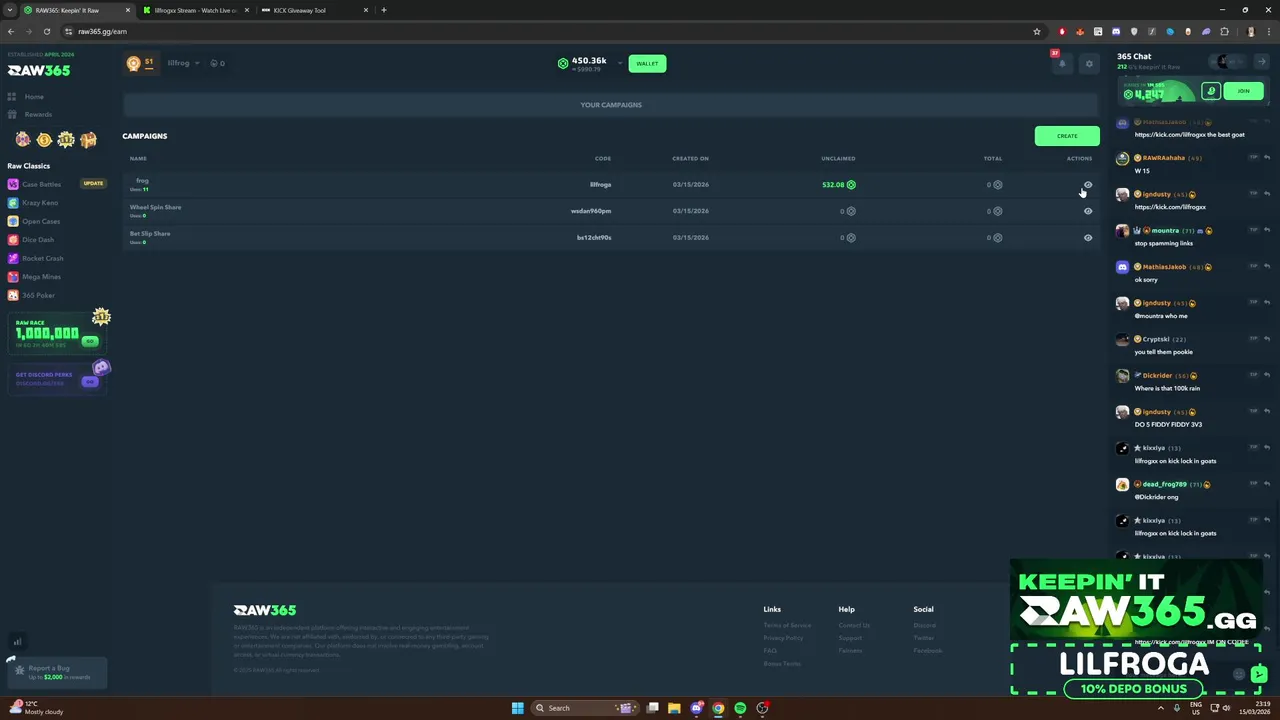Viewport: 1280px width, 720px height.
Task: Open the Chrome extensions puzzle icon
Action: (x=1224, y=31)
